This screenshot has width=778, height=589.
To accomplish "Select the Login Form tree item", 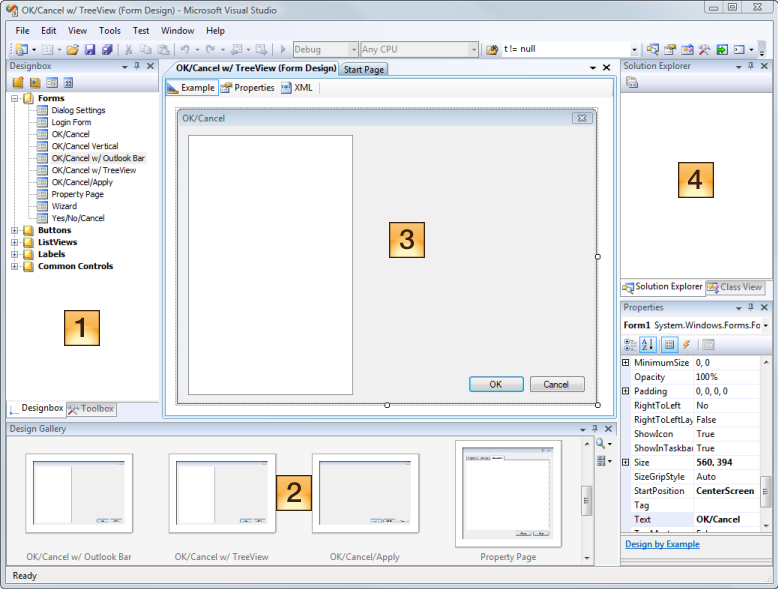I will (x=71, y=122).
